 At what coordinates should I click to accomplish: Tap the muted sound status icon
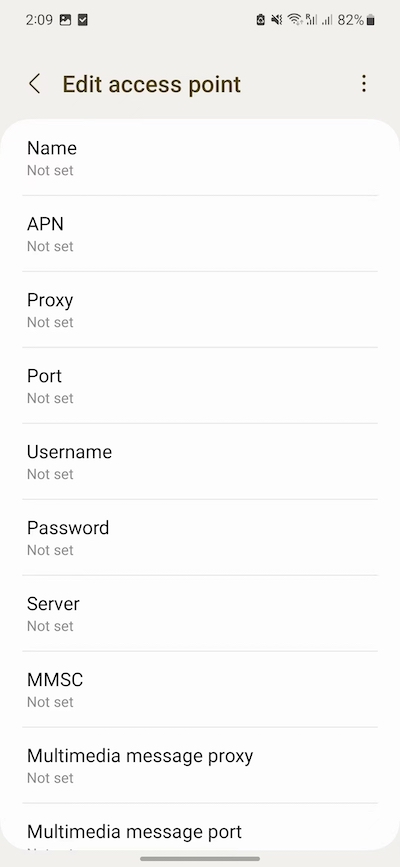277,20
